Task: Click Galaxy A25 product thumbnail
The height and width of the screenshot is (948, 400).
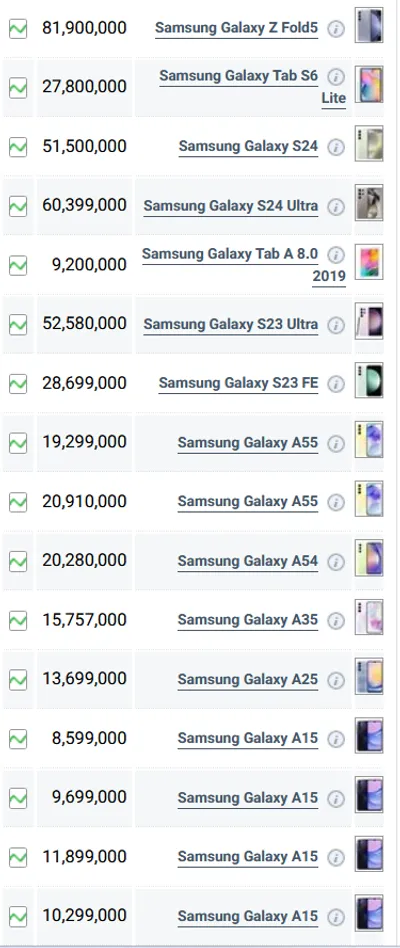Action: click(x=369, y=677)
